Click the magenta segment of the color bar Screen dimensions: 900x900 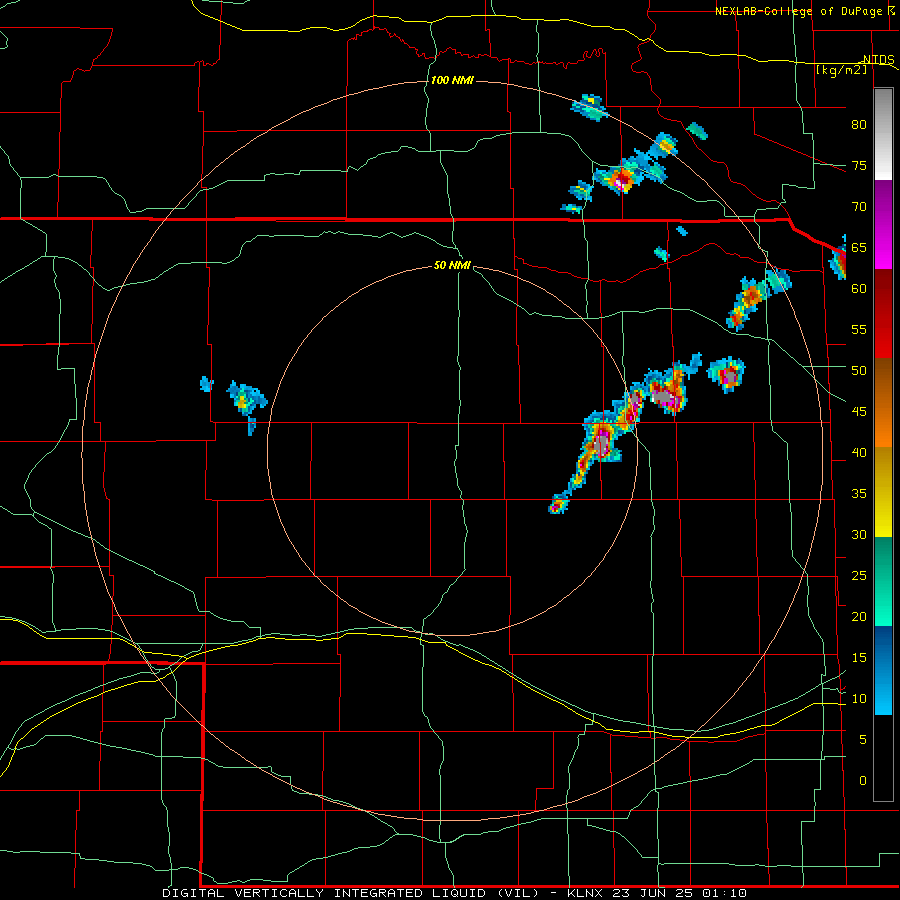click(883, 225)
